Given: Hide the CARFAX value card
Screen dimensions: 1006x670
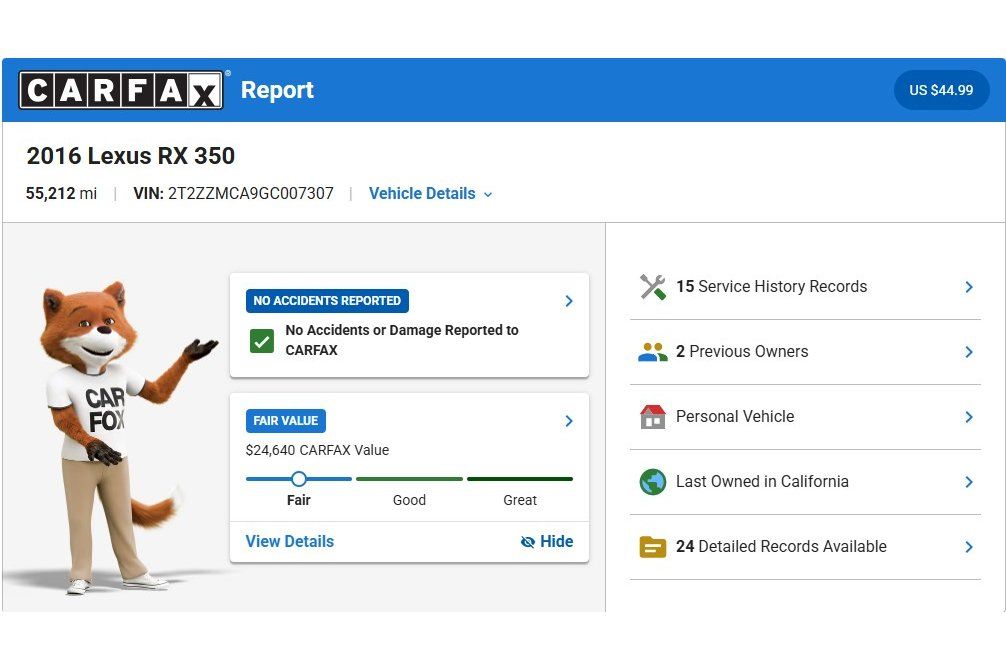Looking at the screenshot, I should click(547, 542).
